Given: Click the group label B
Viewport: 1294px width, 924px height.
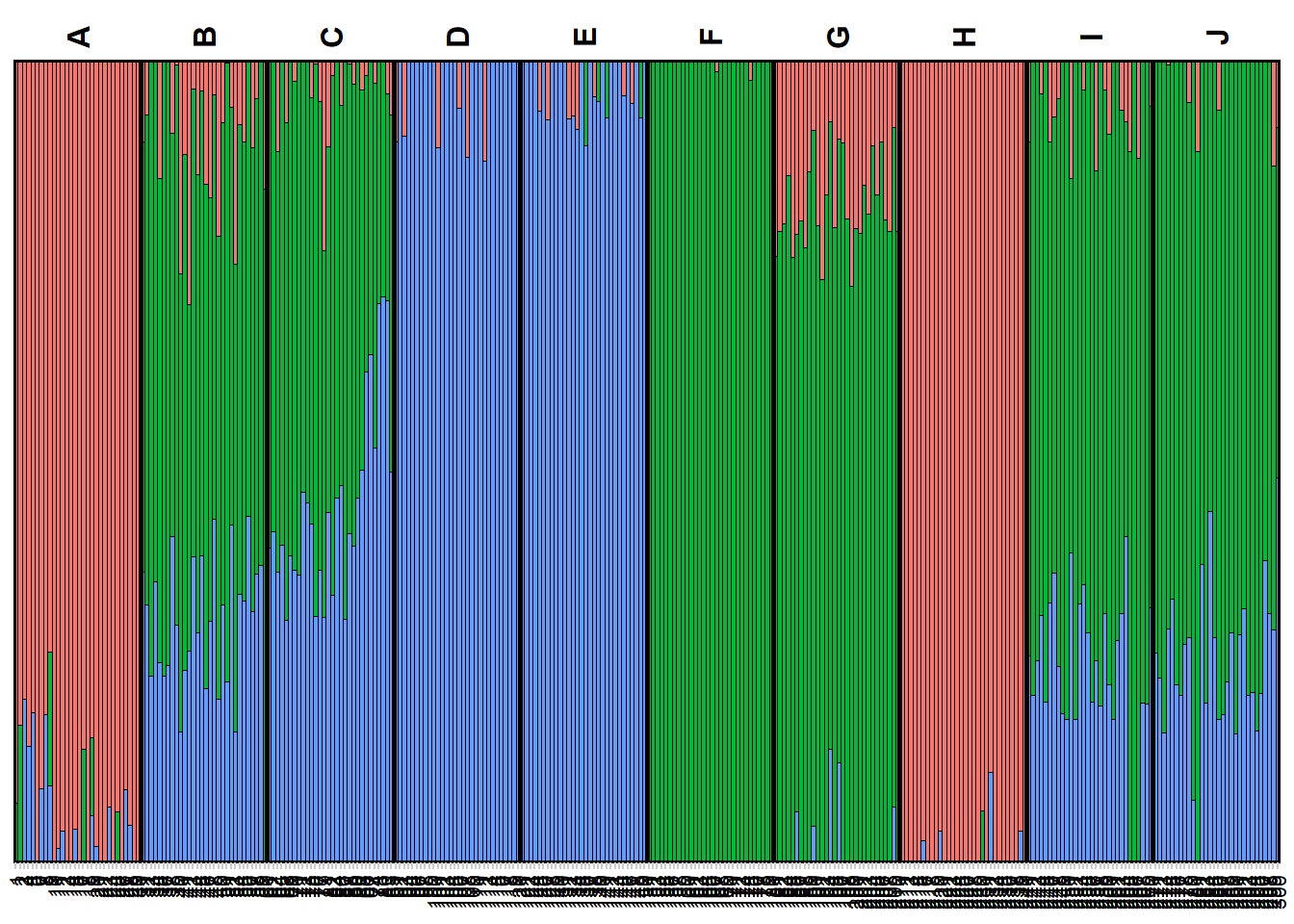Looking at the screenshot, I should (205, 37).
